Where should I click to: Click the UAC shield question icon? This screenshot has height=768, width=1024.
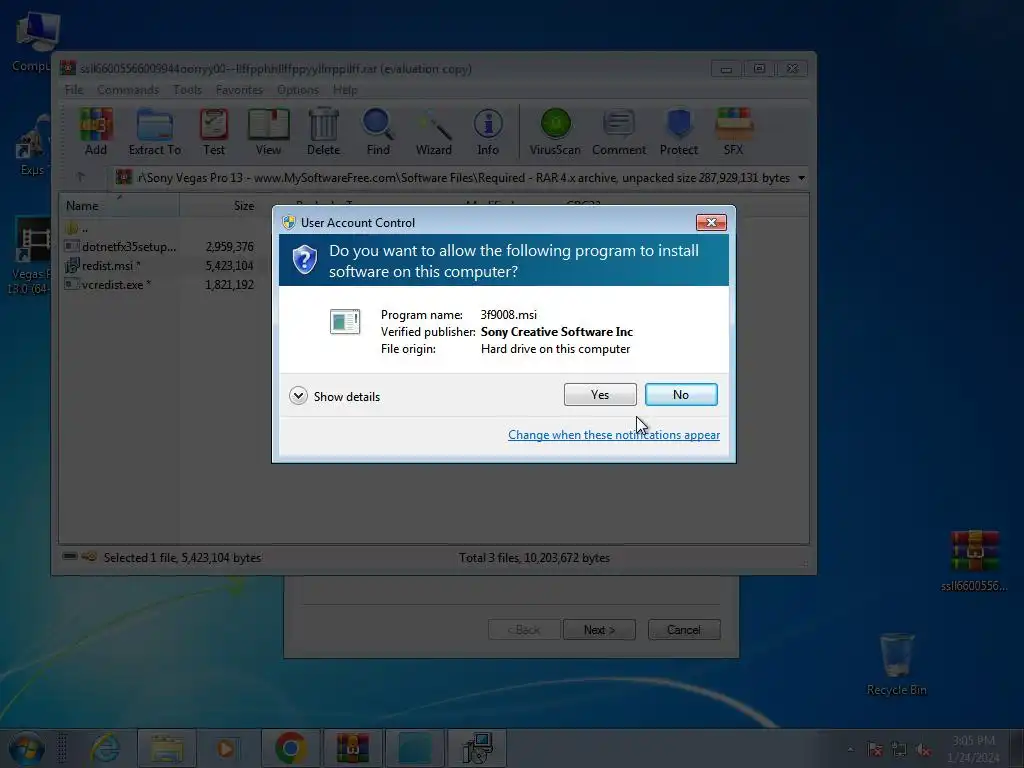(304, 260)
